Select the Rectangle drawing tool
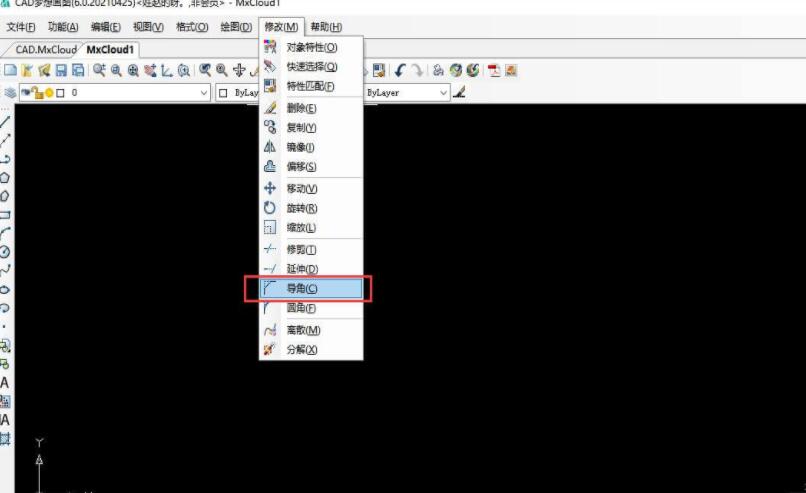The width and height of the screenshot is (806, 493). [6, 214]
